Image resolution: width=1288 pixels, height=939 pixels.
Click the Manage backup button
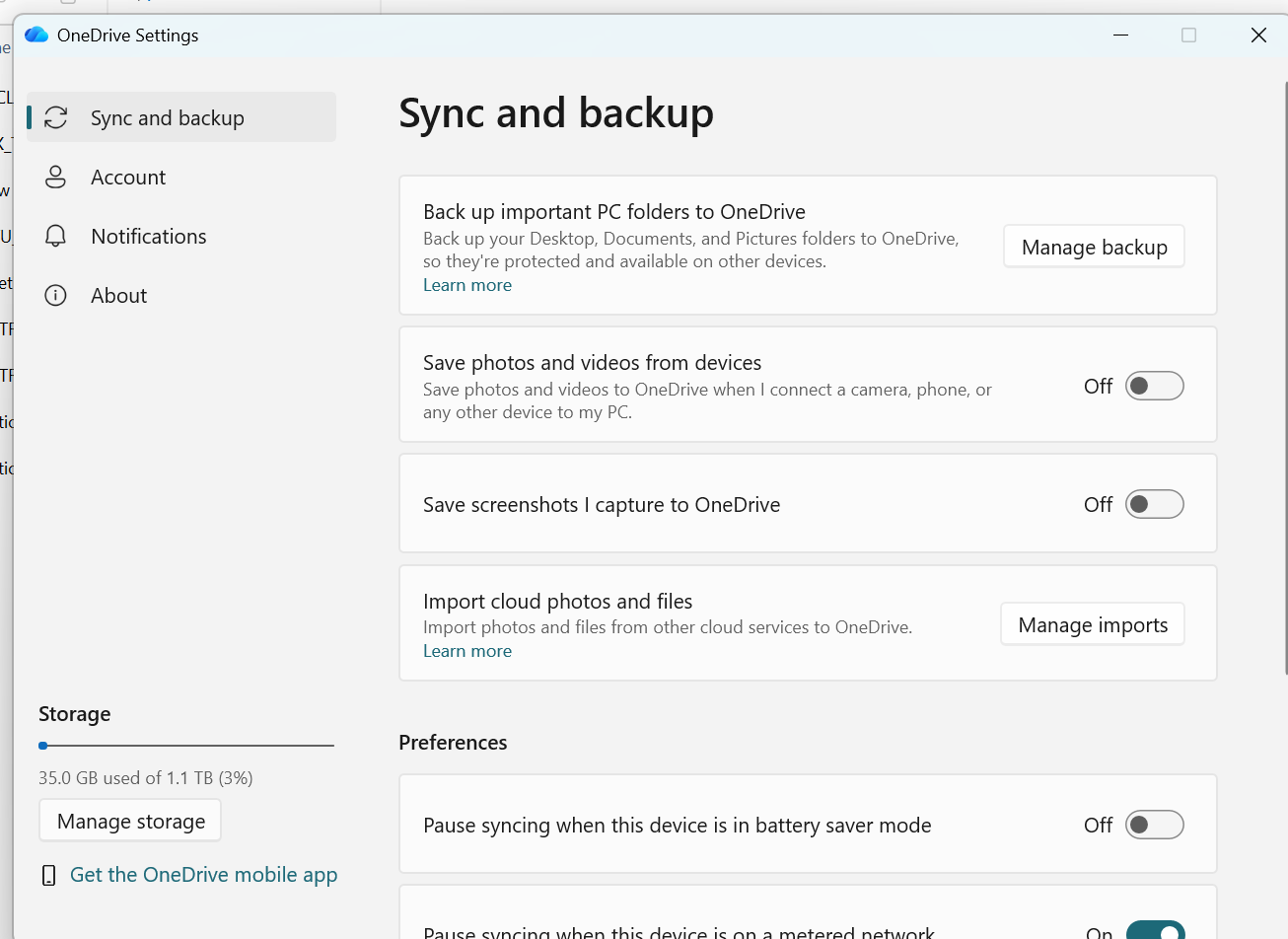[1094, 247]
